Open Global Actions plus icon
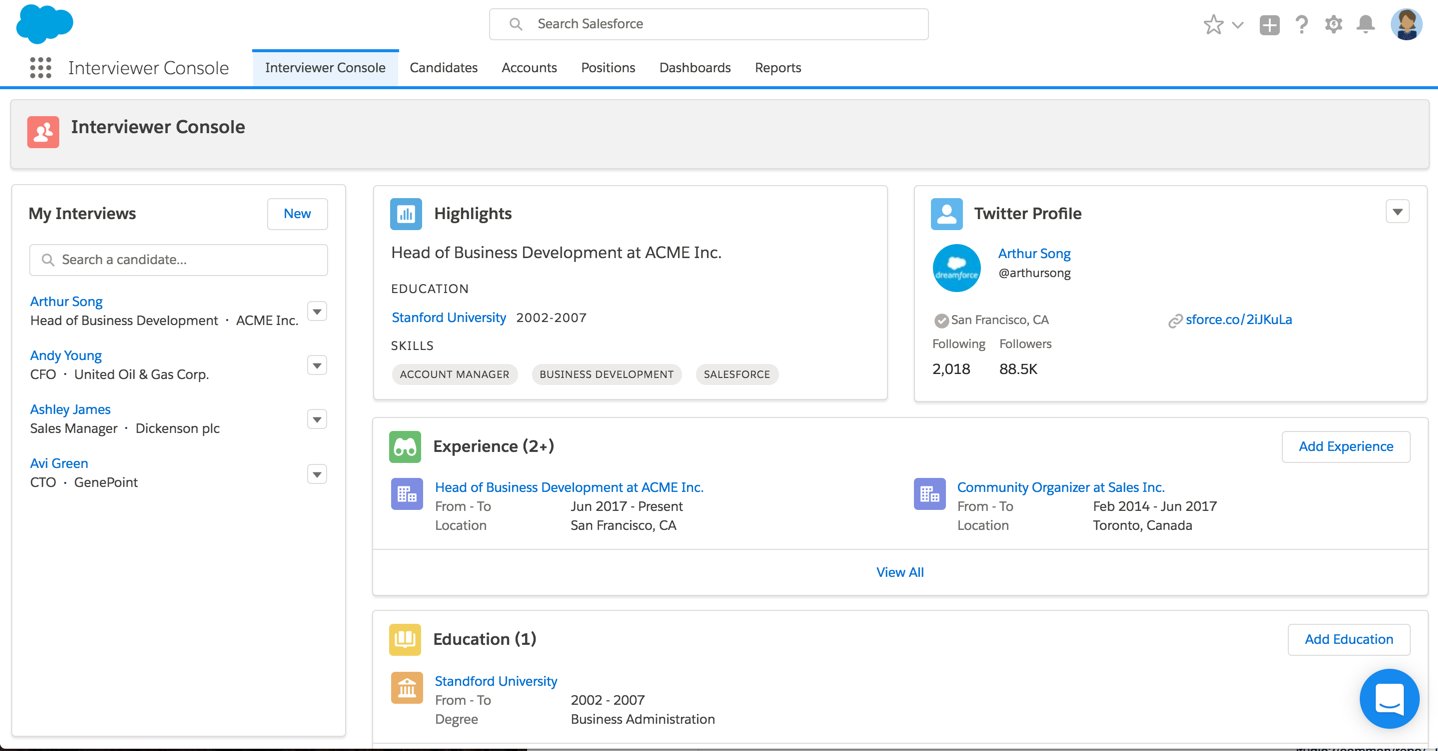This screenshot has height=751, width=1438. (x=1269, y=25)
